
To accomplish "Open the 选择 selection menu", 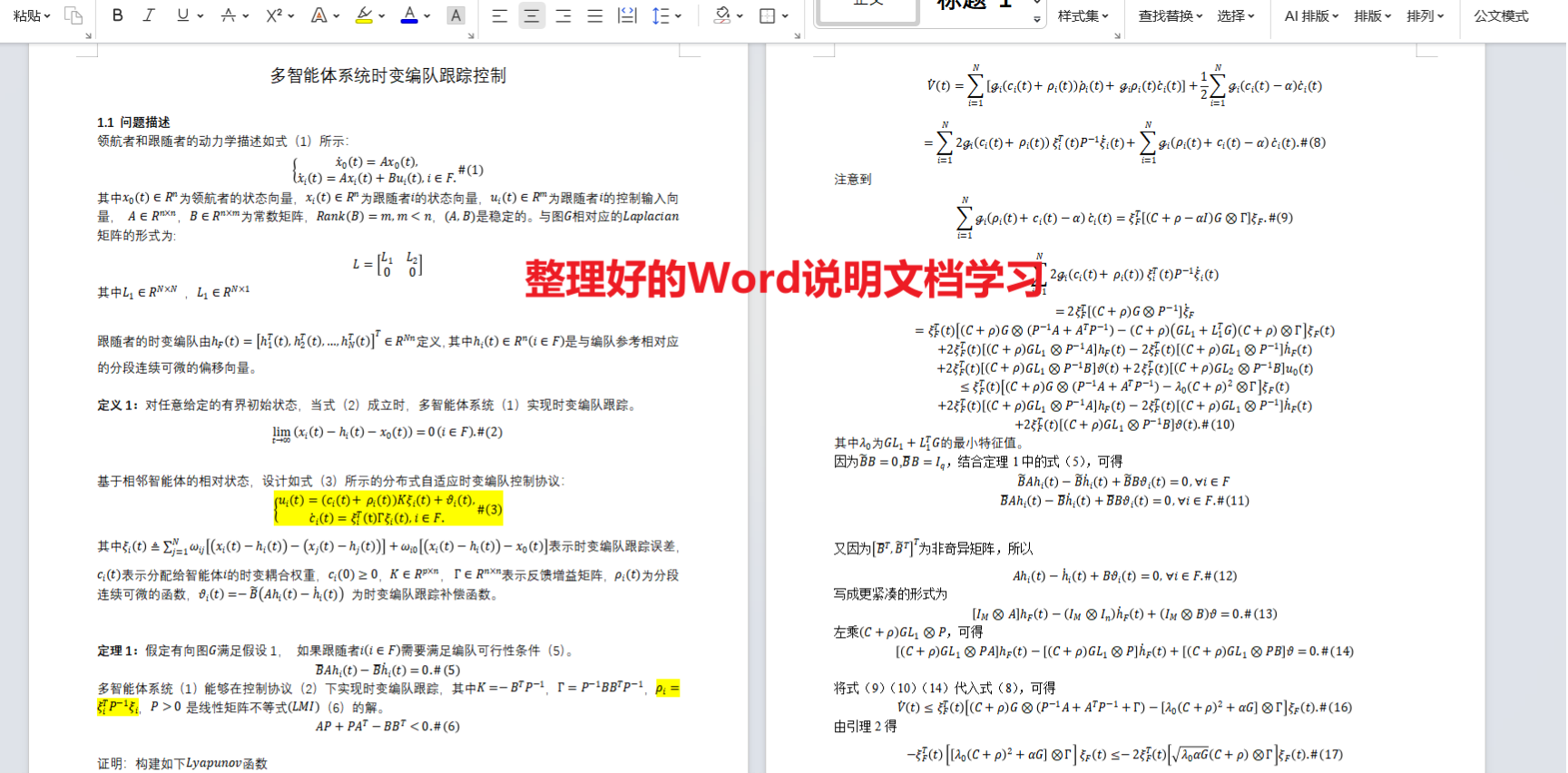I will [1236, 15].
